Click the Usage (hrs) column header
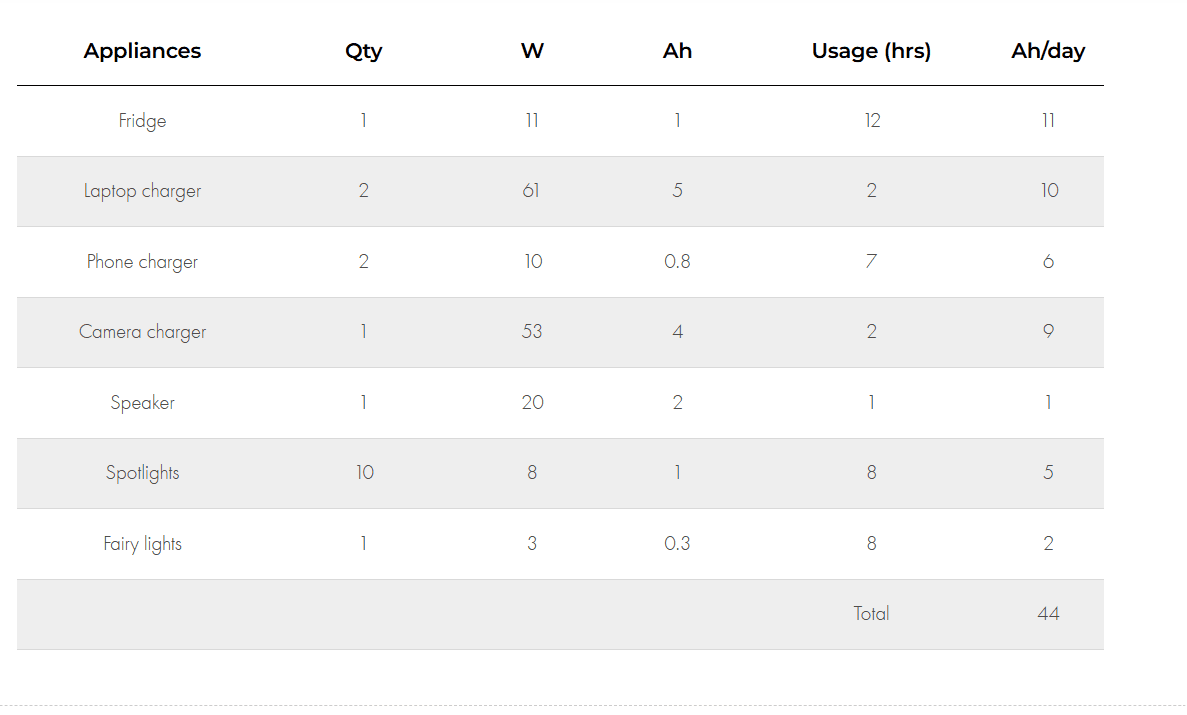This screenshot has height=715, width=1187. click(871, 52)
